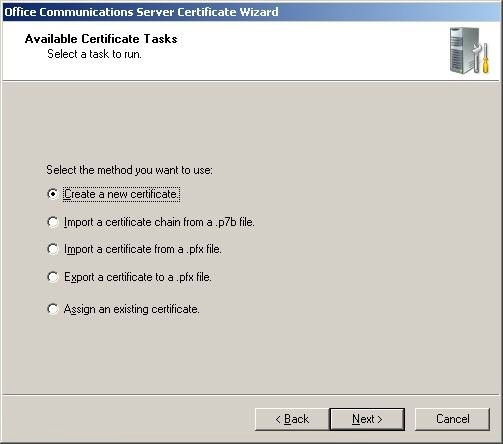
Task: Click the 'Select a task to run.' subtitle
Action: pyautogui.click(x=94, y=54)
